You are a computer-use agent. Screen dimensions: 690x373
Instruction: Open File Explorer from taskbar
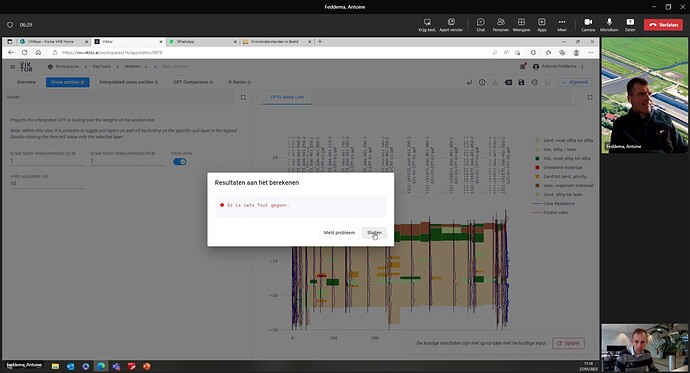(x=55, y=366)
